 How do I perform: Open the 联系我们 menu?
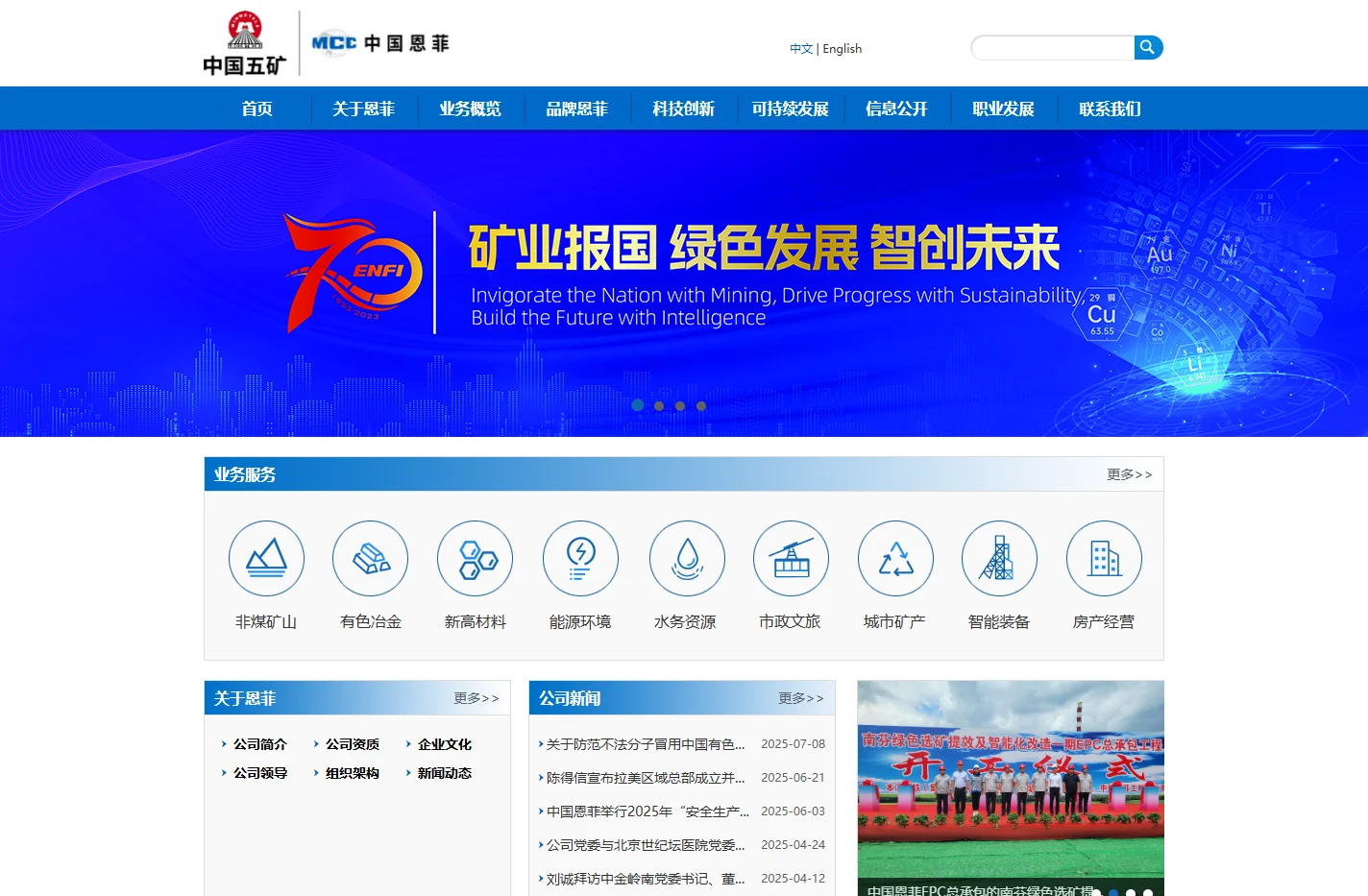pyautogui.click(x=1110, y=109)
